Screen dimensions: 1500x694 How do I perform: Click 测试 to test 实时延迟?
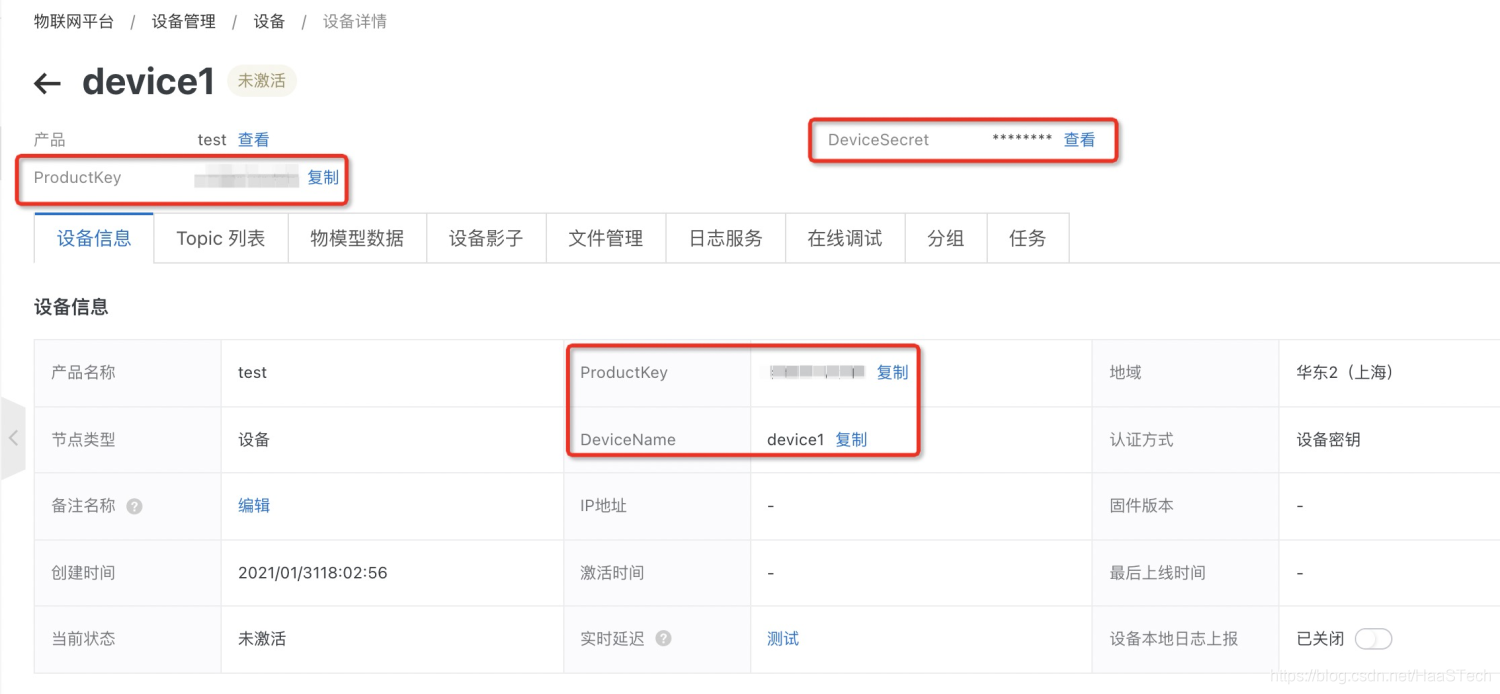pyautogui.click(x=783, y=639)
